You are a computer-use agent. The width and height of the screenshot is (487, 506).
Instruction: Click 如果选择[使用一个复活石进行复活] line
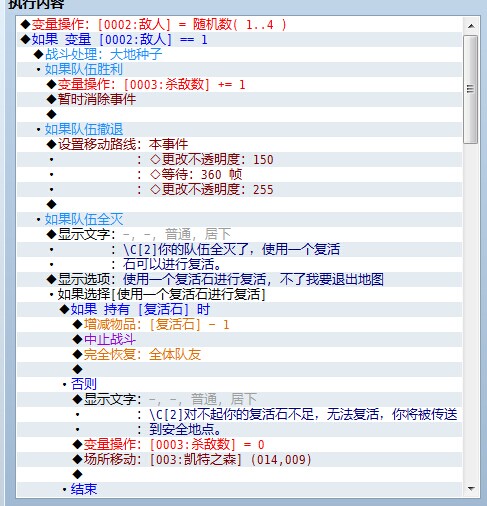[239, 295]
